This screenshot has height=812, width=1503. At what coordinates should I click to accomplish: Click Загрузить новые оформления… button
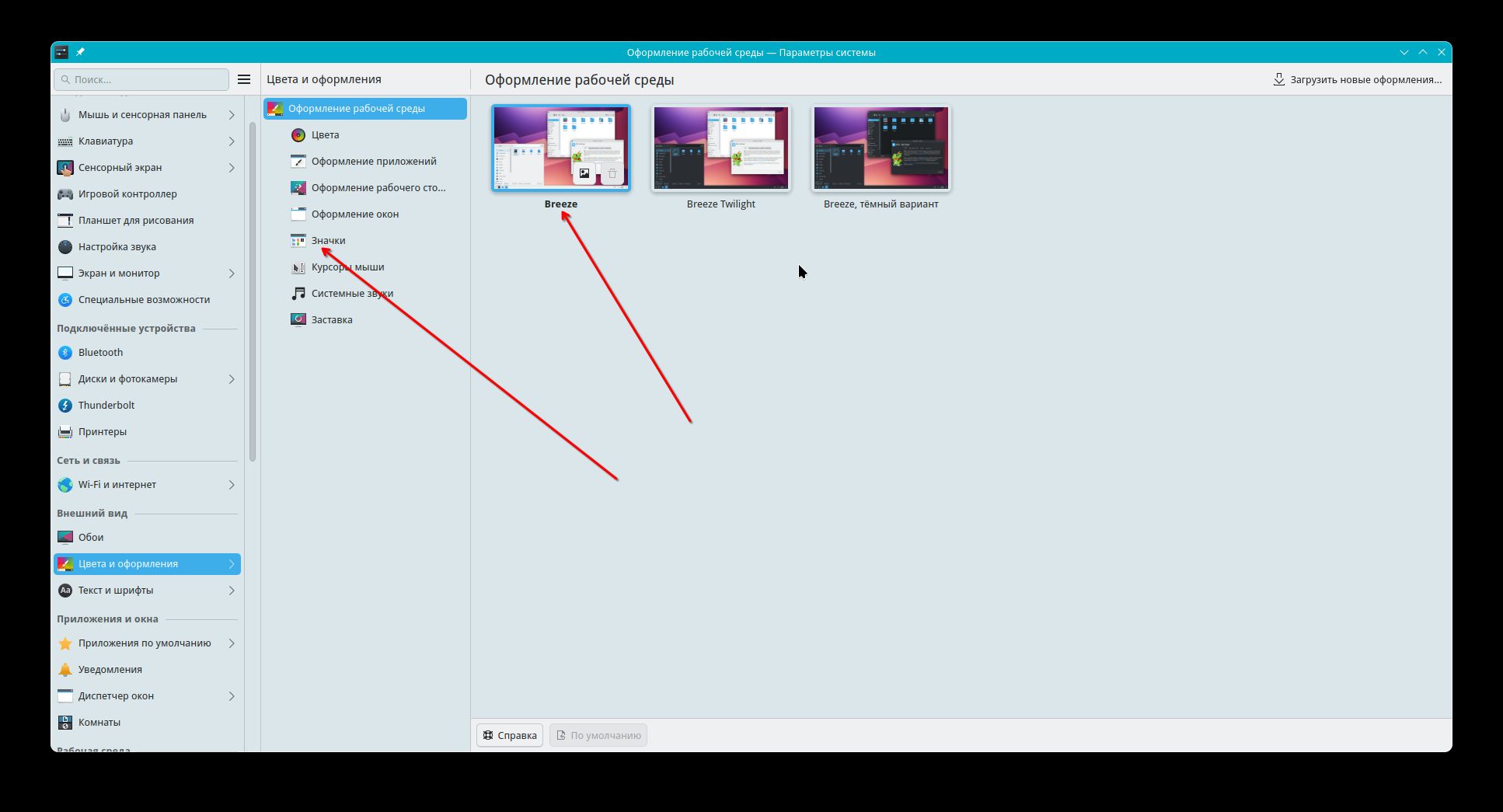[x=1357, y=79]
